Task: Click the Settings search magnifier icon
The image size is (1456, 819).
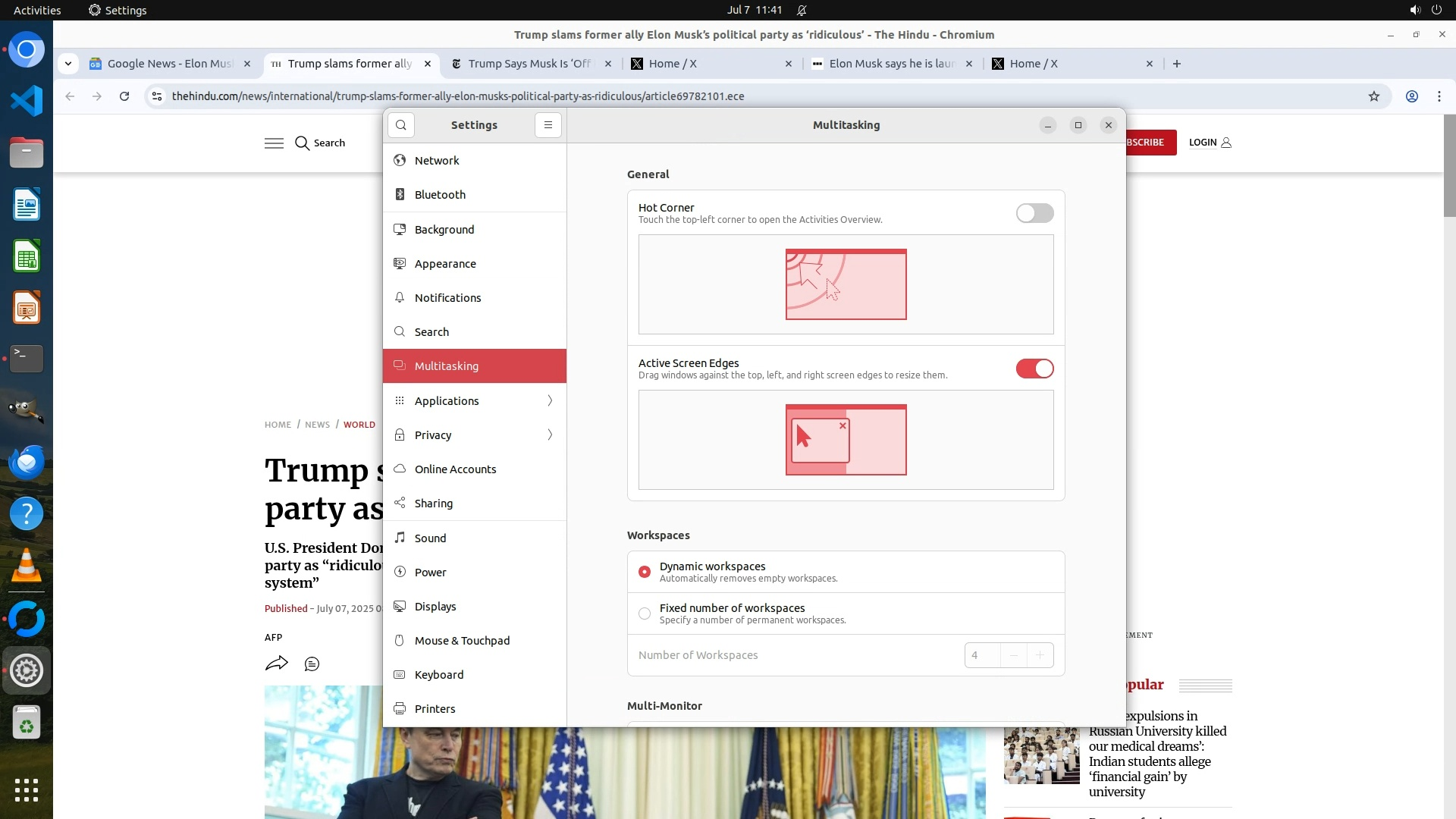Action: click(x=401, y=125)
